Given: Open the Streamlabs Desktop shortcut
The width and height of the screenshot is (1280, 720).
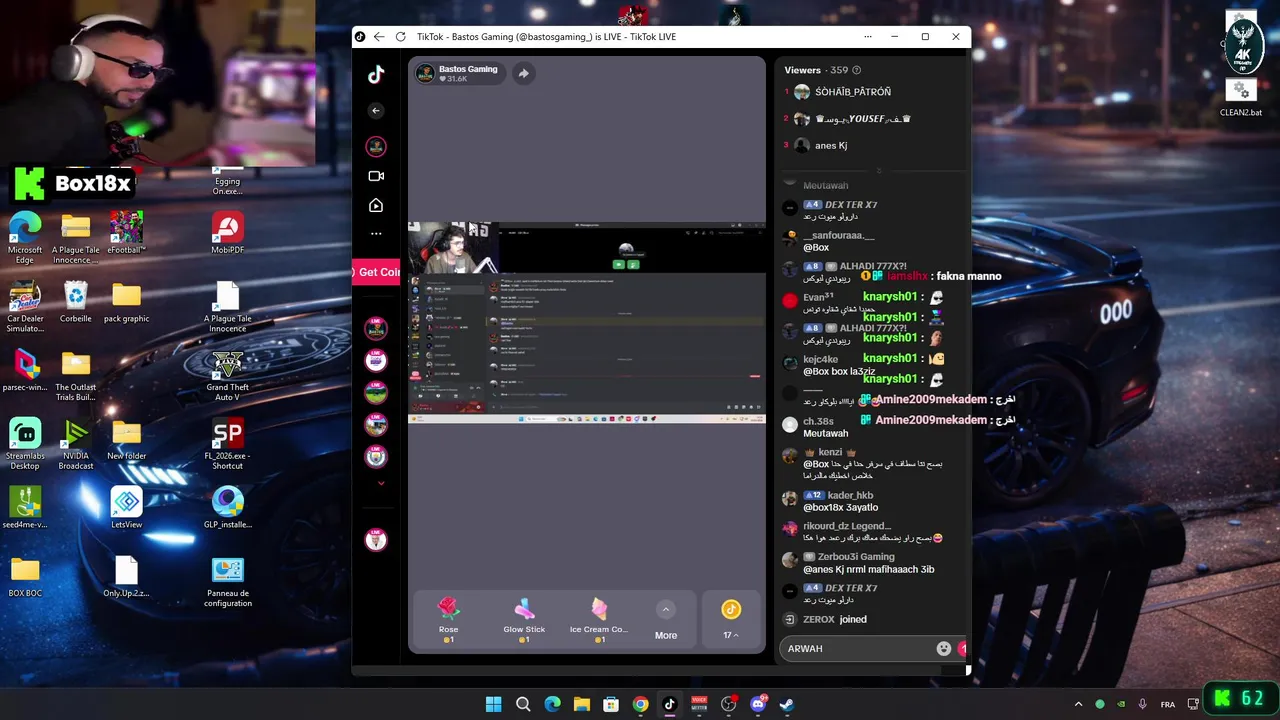Looking at the screenshot, I should point(25,444).
